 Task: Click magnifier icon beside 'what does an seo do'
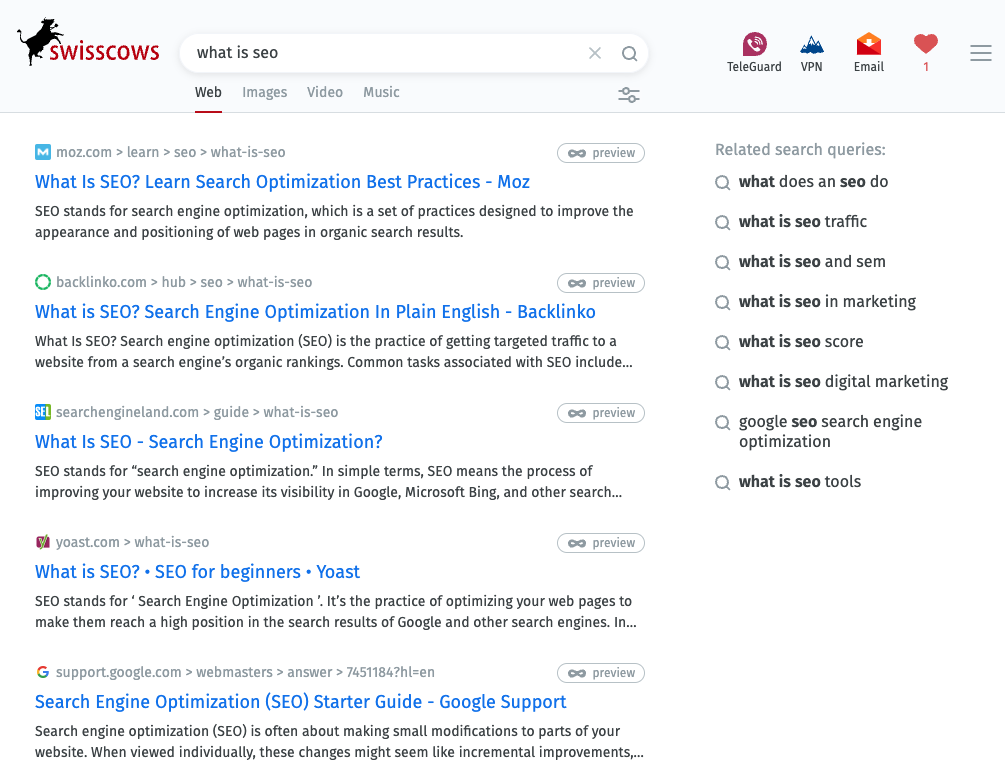click(x=722, y=183)
